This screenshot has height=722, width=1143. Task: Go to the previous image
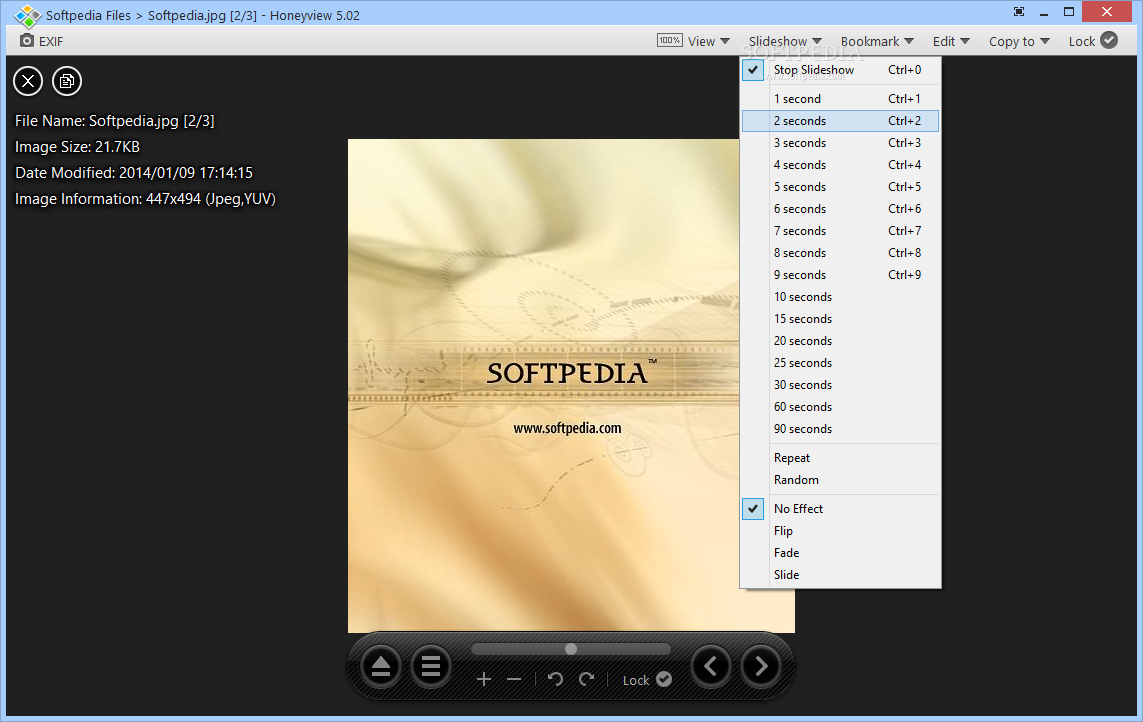(x=711, y=666)
